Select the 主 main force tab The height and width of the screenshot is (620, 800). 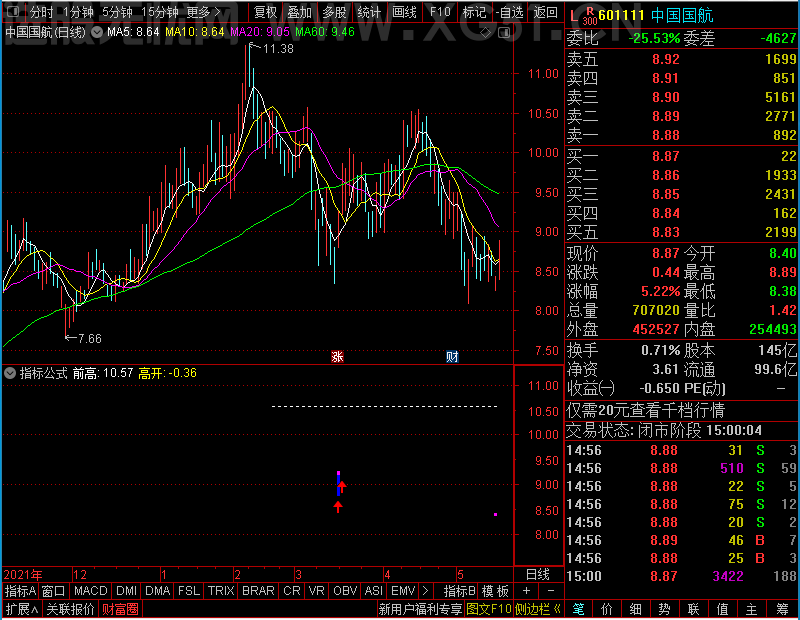[752, 609]
